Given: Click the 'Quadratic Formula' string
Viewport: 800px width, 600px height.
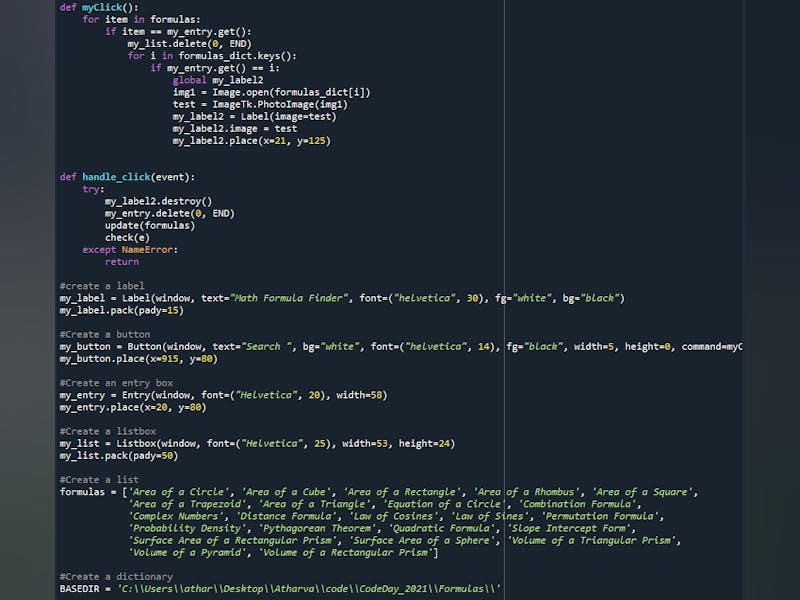Looking at the screenshot, I should (441, 529).
